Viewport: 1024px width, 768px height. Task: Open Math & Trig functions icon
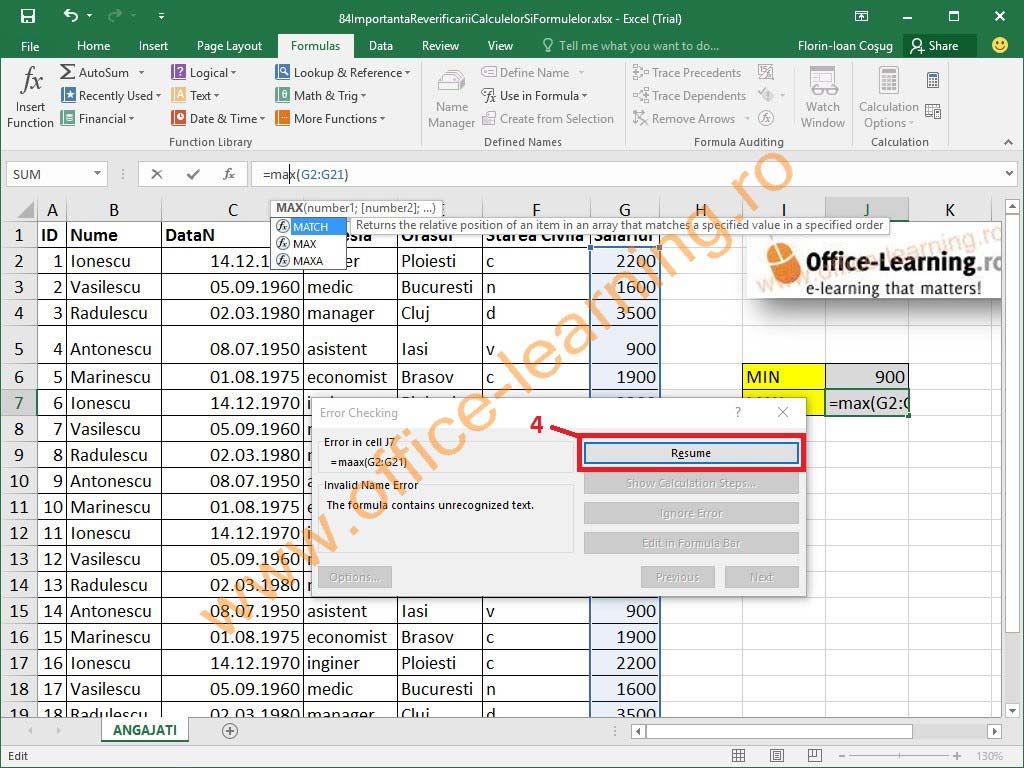pyautogui.click(x=283, y=95)
